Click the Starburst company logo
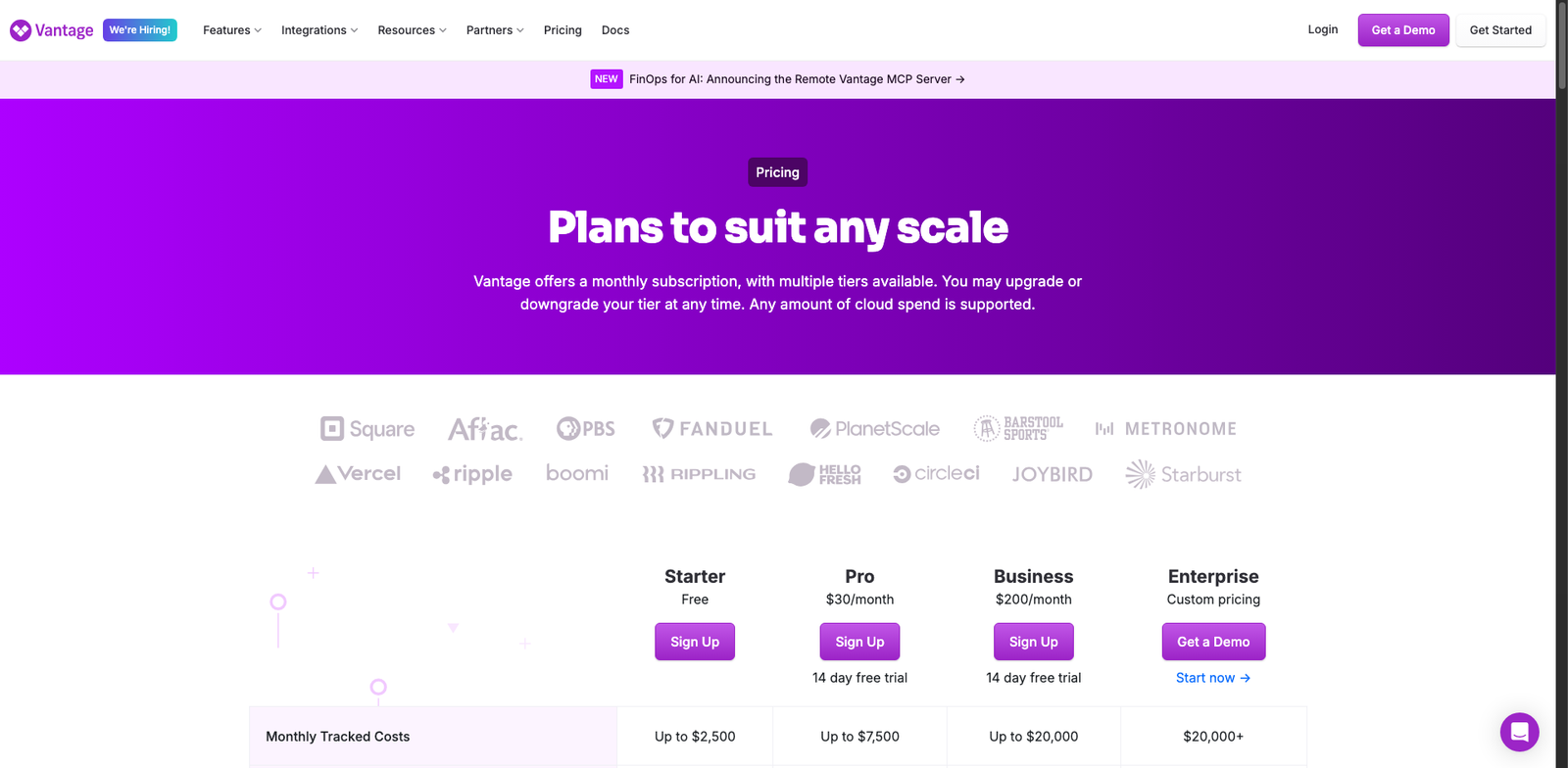 tap(1183, 474)
